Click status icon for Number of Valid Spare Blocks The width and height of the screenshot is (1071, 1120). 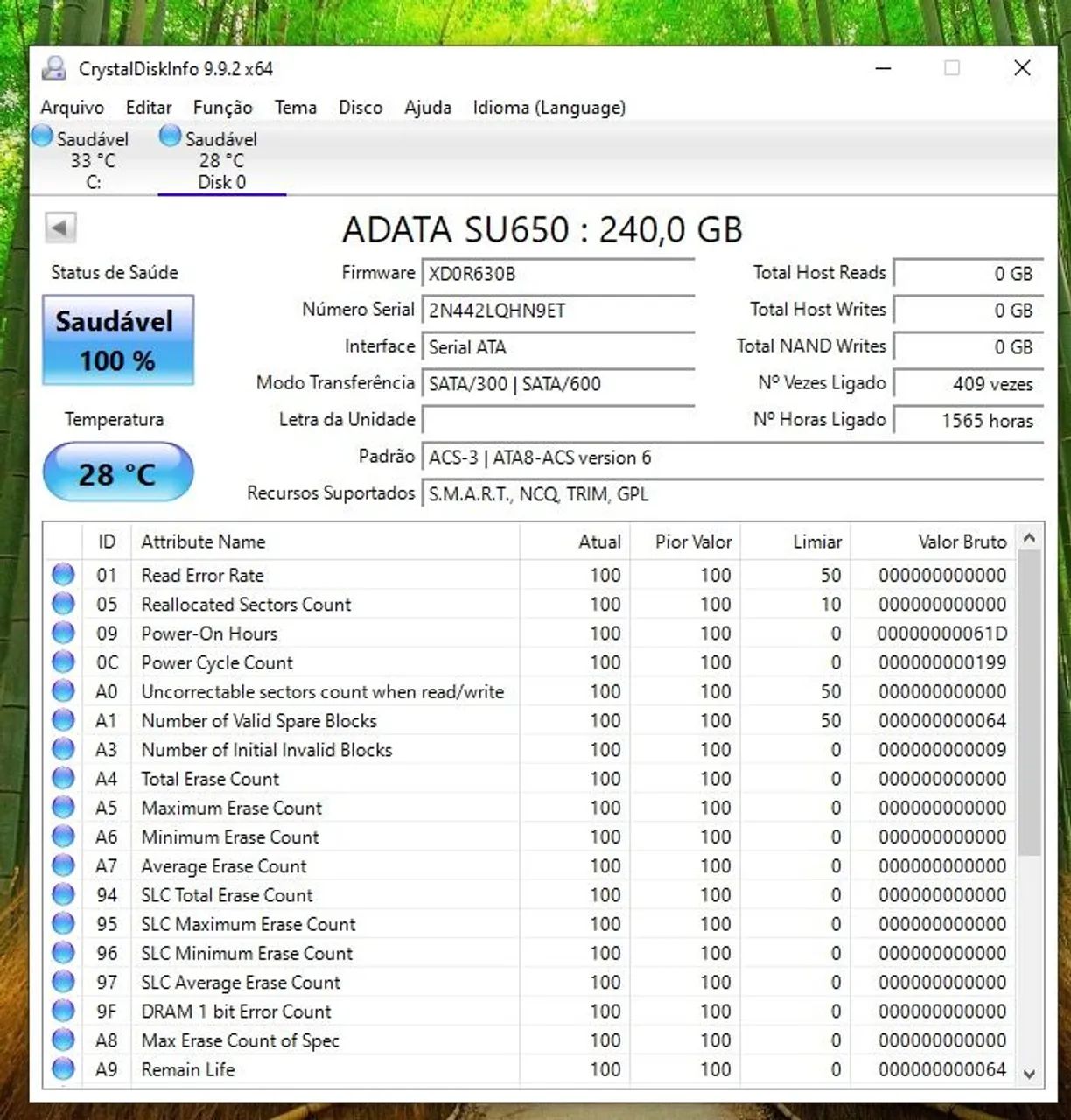point(63,720)
